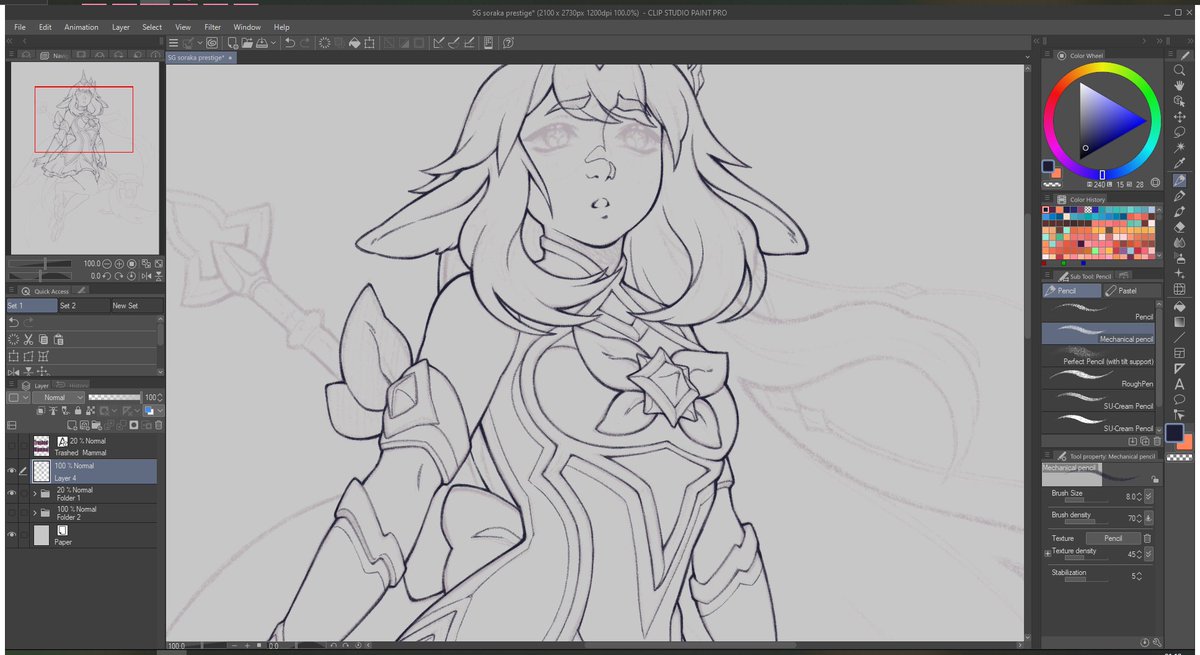
Task: Click Undo arrow in the command bar
Action: click(x=289, y=43)
